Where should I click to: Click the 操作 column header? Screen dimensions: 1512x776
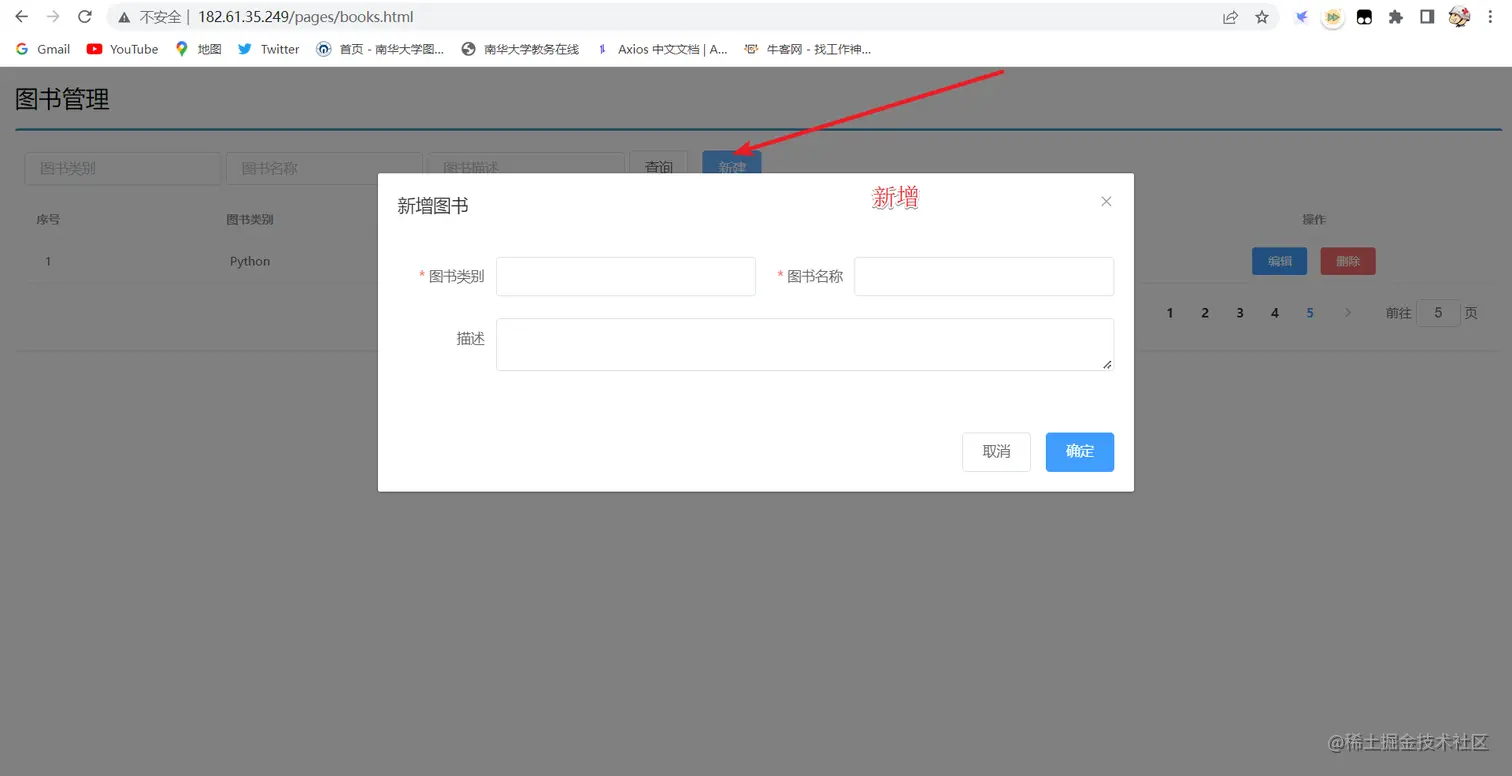(x=1314, y=220)
